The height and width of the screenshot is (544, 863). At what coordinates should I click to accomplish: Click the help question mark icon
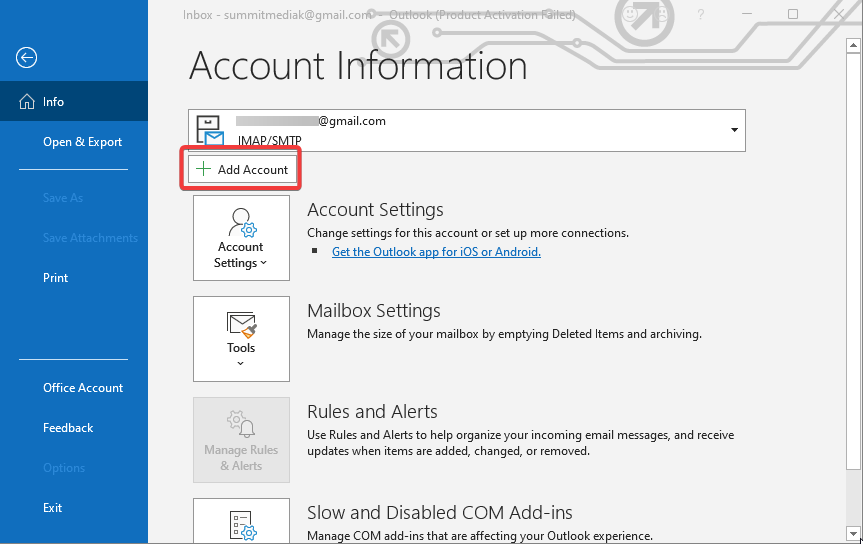701,14
